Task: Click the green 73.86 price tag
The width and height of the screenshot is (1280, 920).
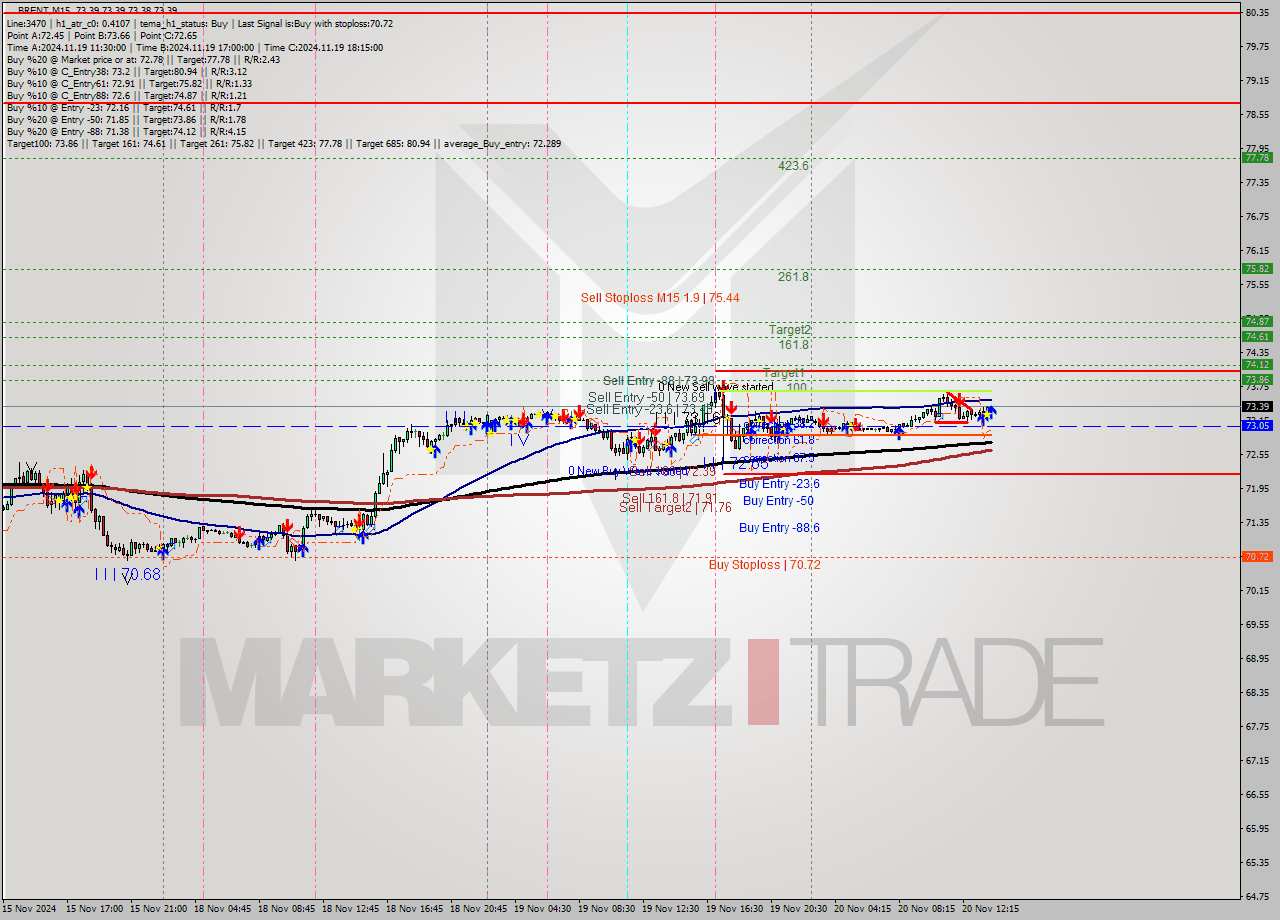Action: 1257,379
